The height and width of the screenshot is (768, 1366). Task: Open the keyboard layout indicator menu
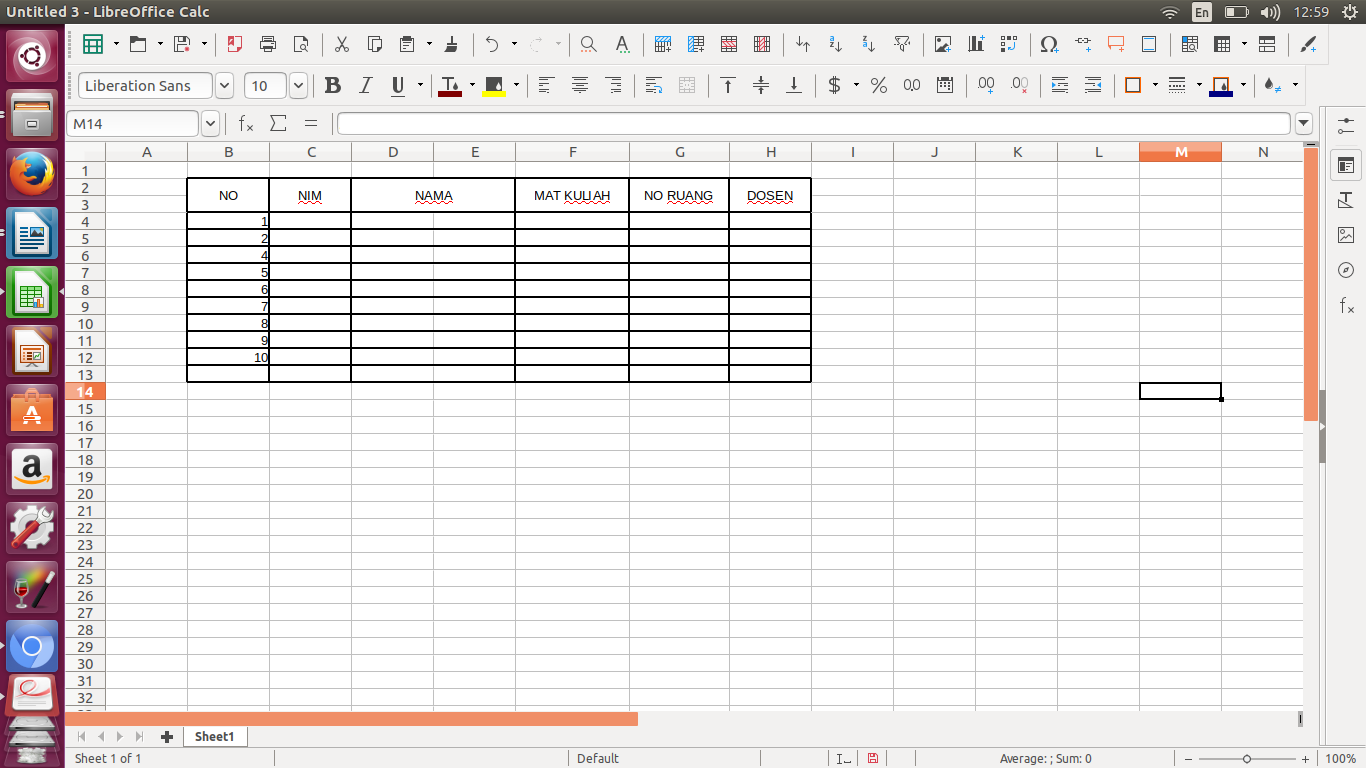[1200, 12]
